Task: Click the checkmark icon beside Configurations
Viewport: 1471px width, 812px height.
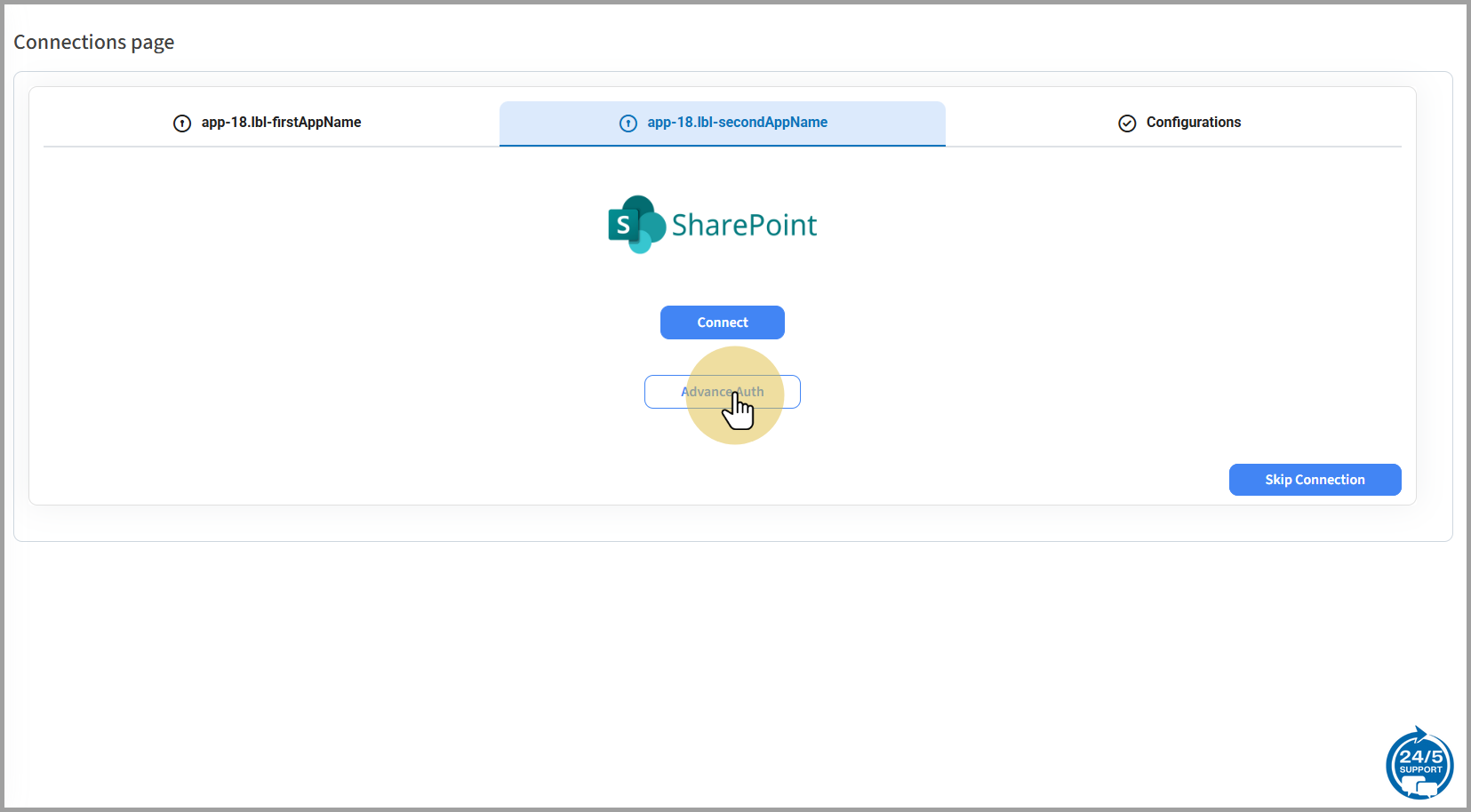Action: pos(1127,123)
